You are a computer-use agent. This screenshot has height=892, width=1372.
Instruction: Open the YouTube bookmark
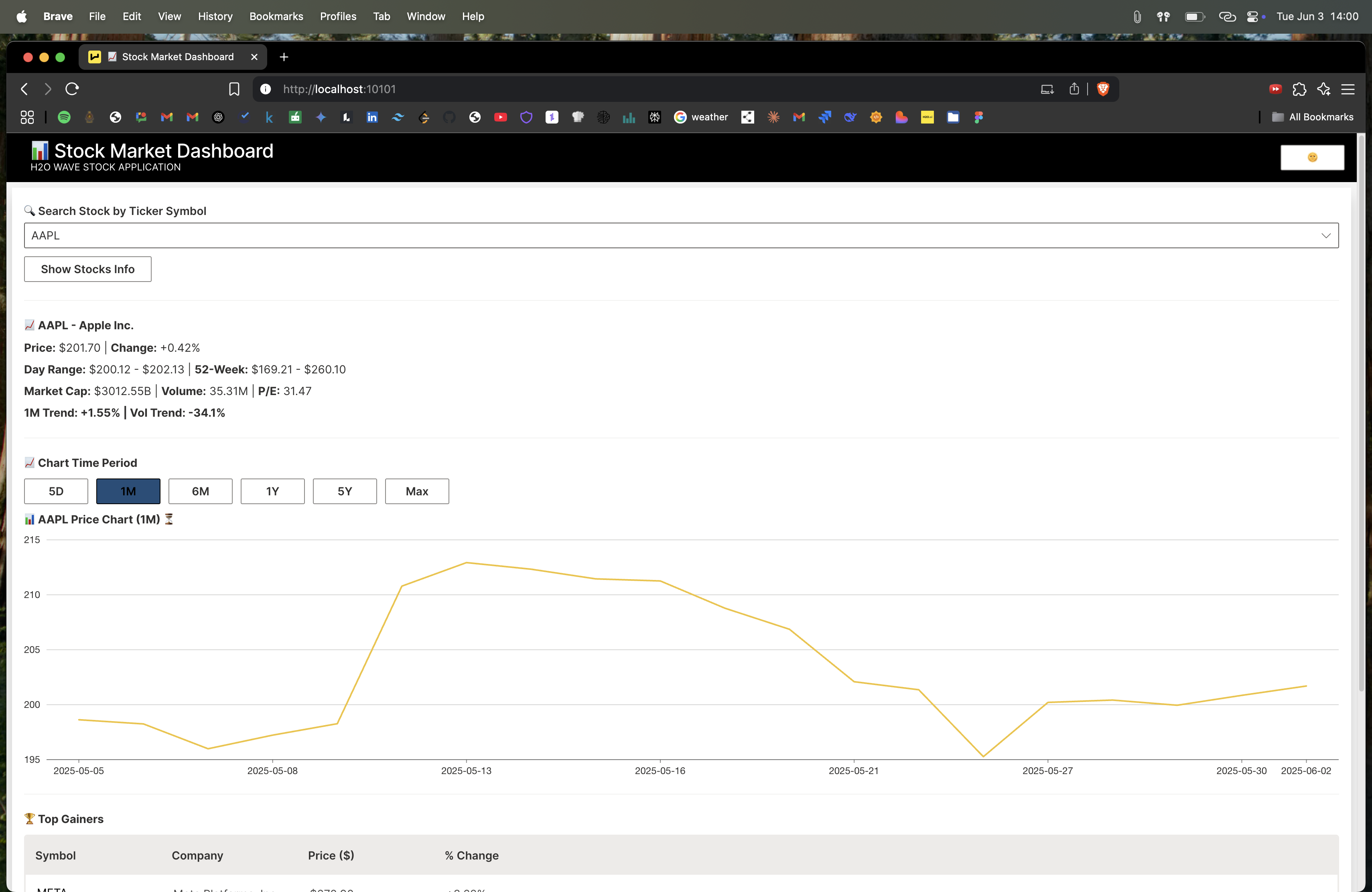(500, 117)
